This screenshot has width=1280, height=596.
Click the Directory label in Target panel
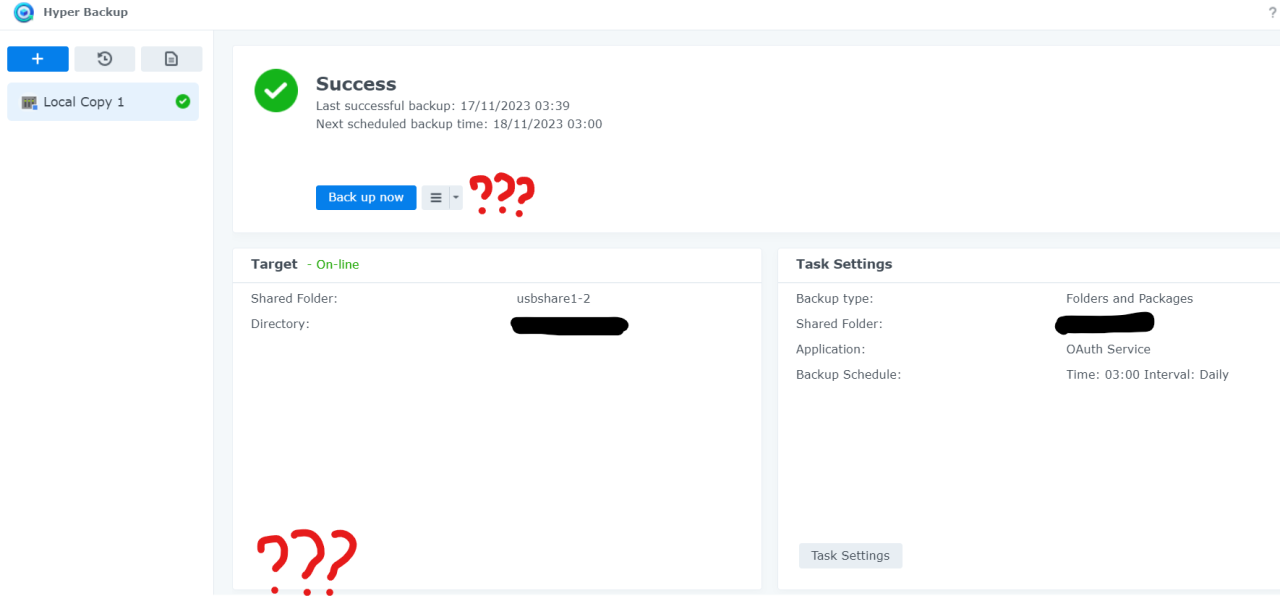280,324
